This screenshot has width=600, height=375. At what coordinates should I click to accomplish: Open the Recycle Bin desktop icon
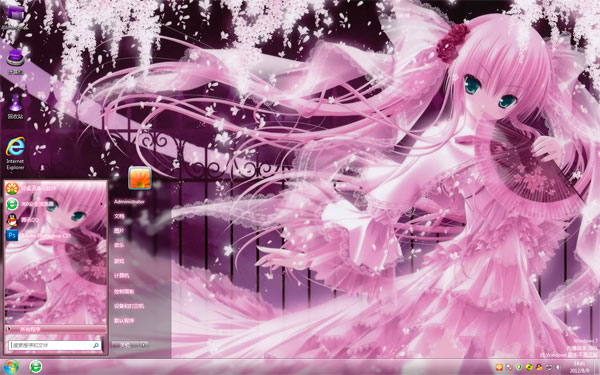click(15, 106)
